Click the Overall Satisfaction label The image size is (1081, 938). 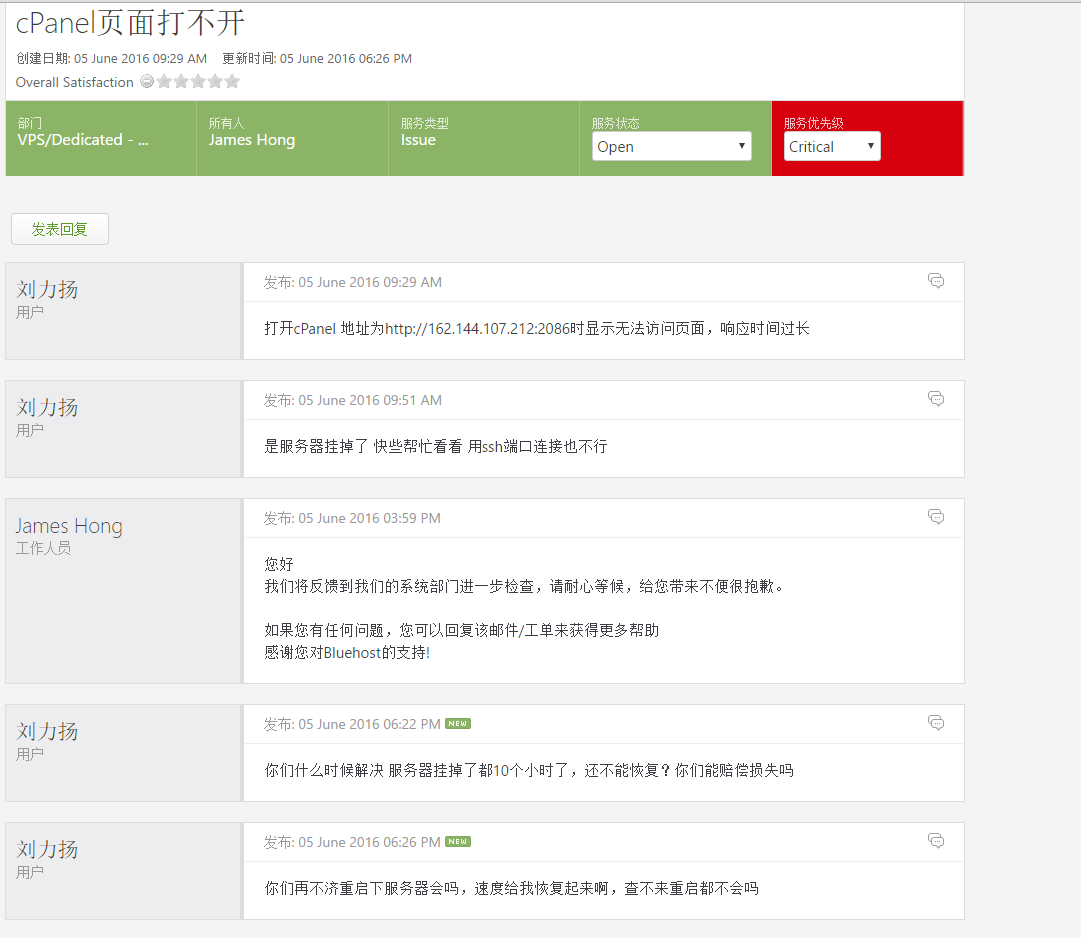click(x=74, y=82)
